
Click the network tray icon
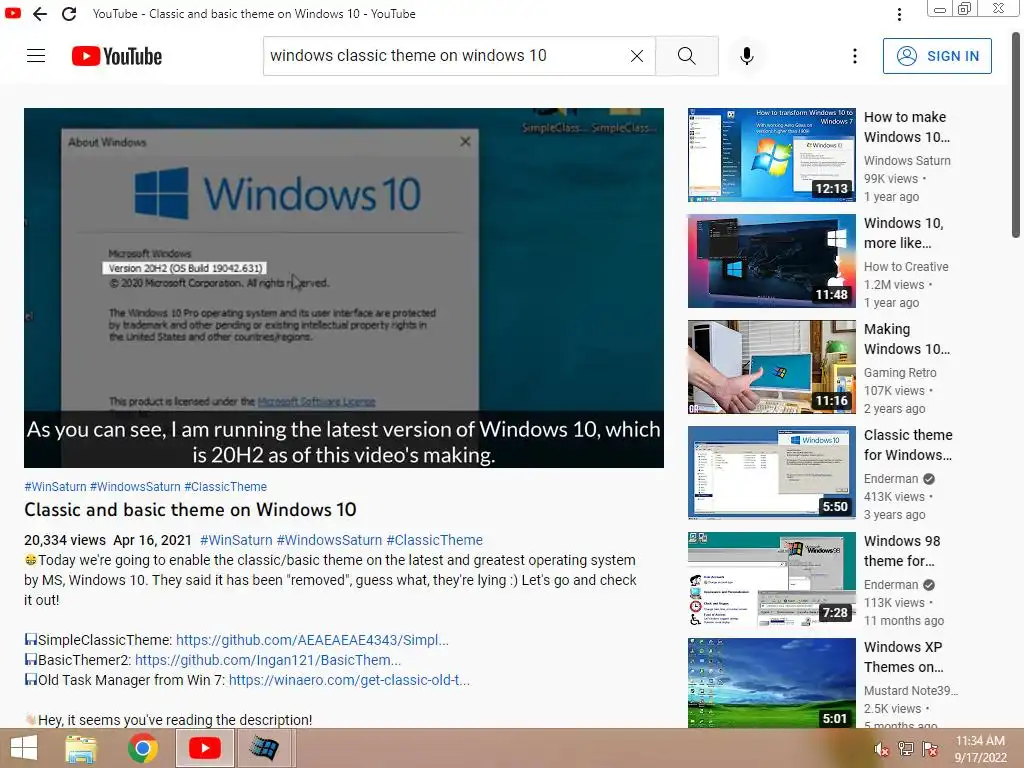905,749
